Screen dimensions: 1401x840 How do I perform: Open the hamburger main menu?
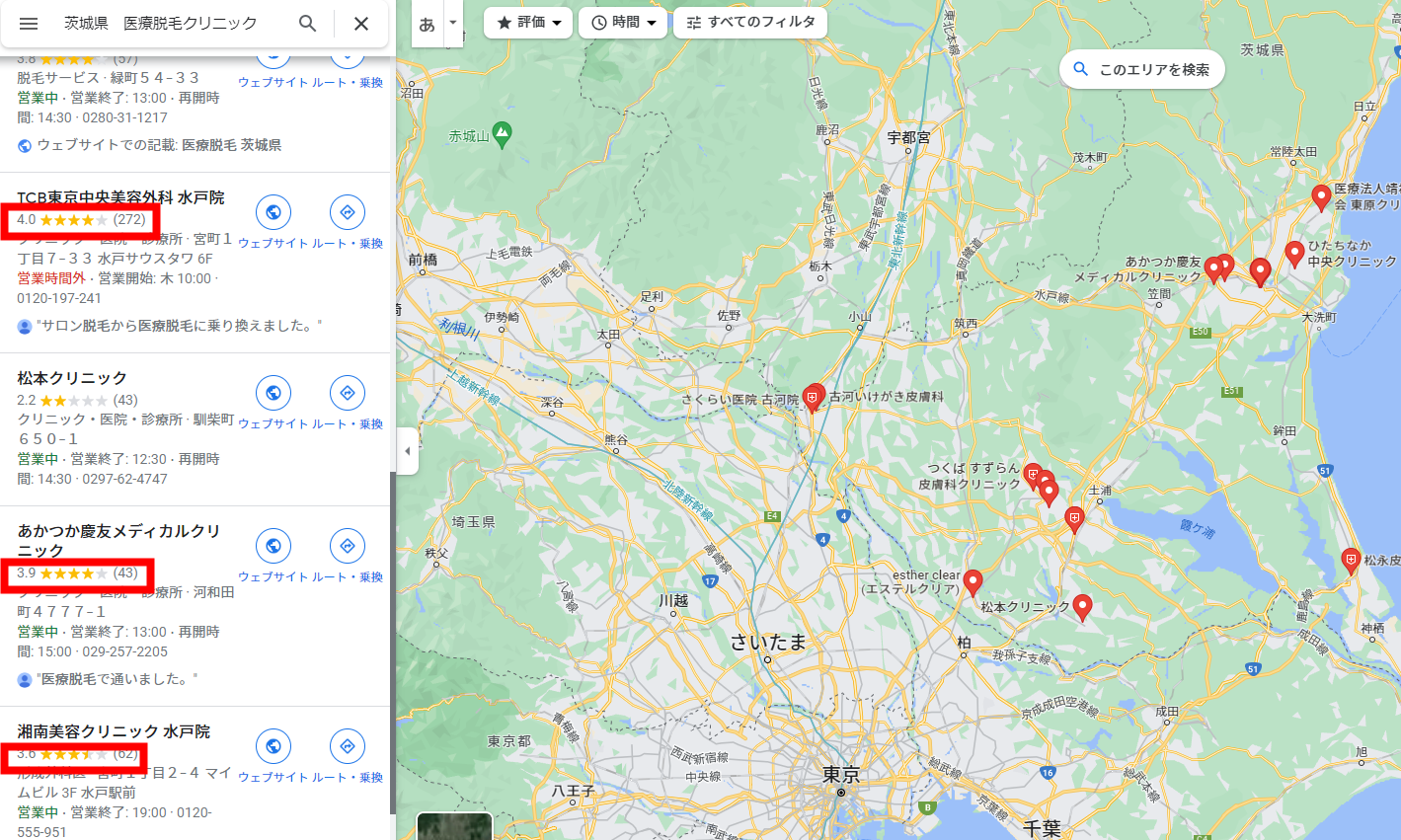coord(29,24)
